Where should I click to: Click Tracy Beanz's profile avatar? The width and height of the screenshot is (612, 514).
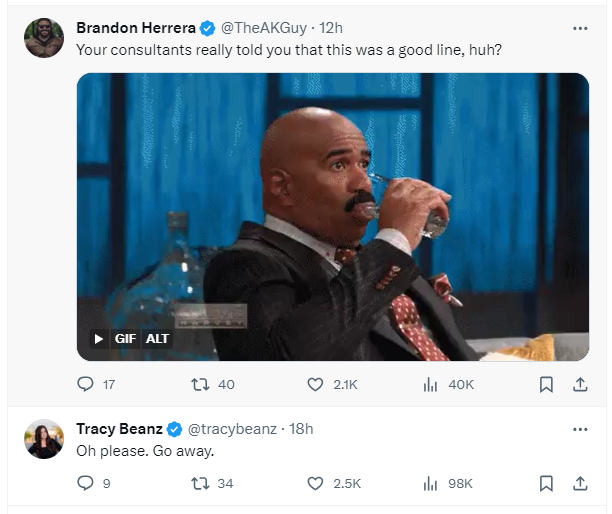pyautogui.click(x=45, y=439)
